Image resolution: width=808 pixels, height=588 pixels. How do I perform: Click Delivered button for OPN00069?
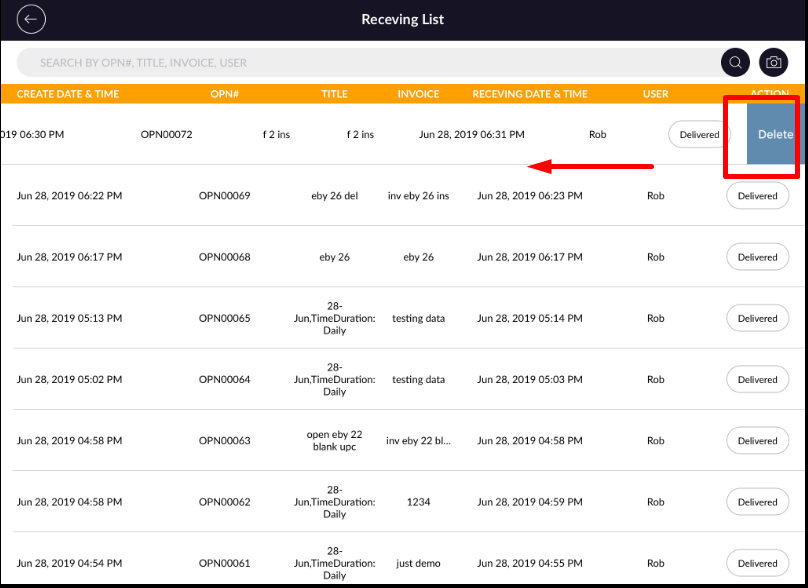(757, 196)
